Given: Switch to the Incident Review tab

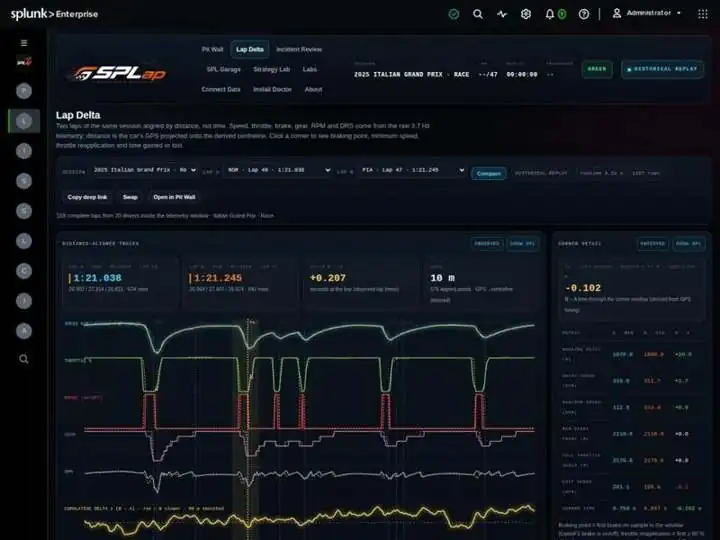Looking at the screenshot, I should (x=299, y=50).
